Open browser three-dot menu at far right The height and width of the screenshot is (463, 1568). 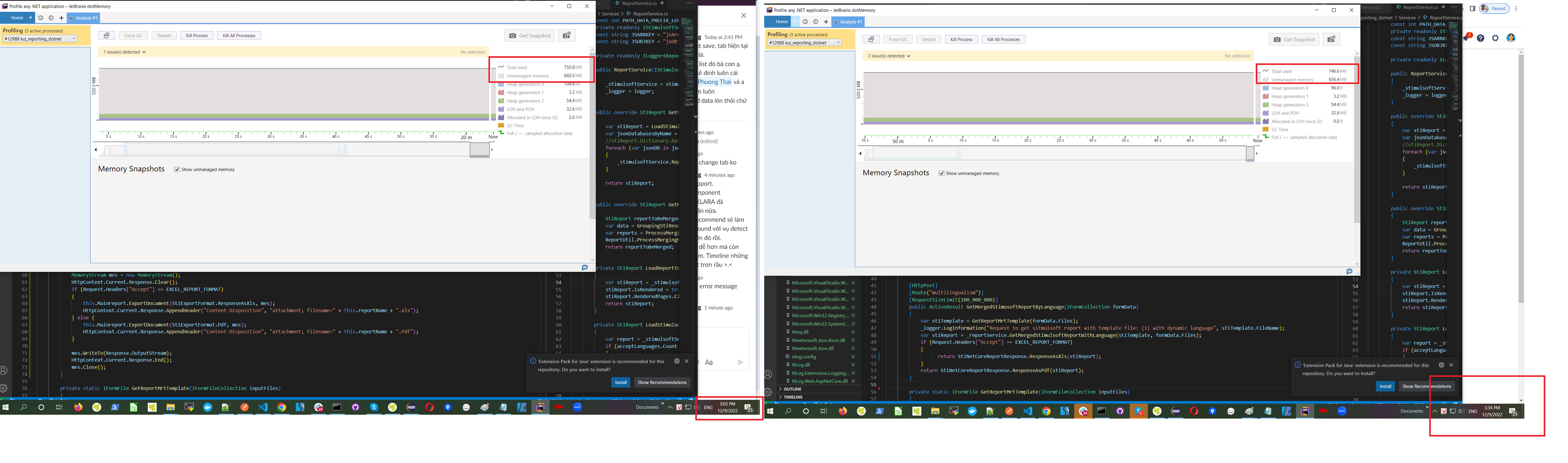pos(1516,8)
